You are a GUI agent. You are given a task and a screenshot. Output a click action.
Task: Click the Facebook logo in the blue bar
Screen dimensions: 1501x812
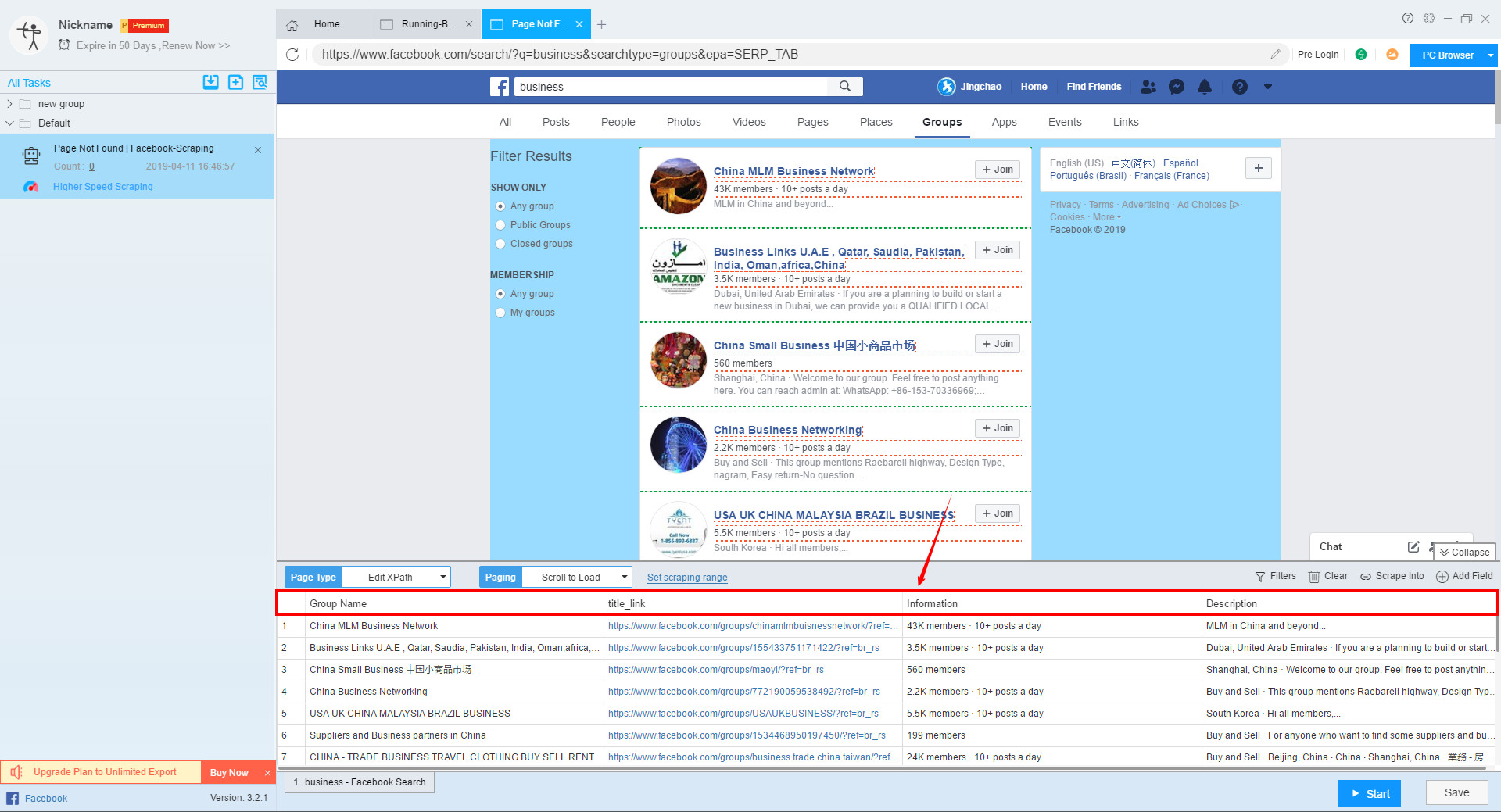(500, 87)
